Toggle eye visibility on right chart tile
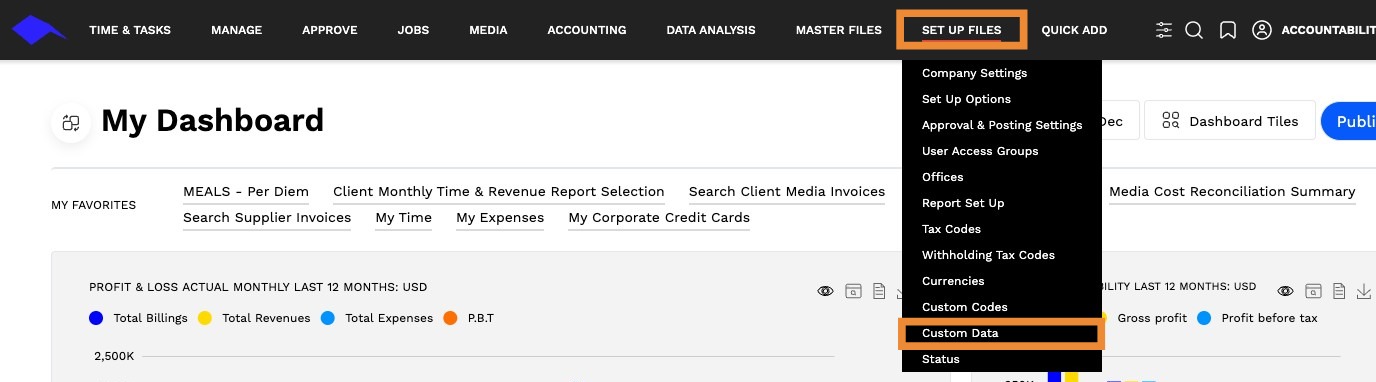 (x=1286, y=291)
